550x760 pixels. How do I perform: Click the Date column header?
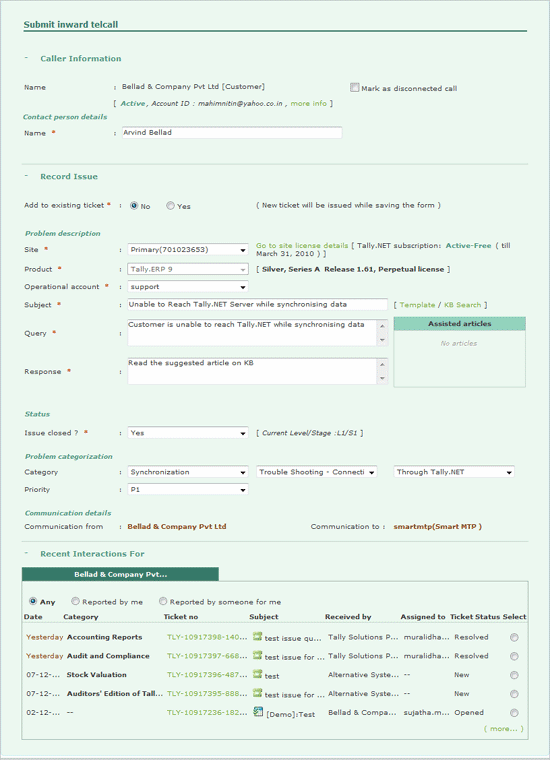click(x=33, y=617)
